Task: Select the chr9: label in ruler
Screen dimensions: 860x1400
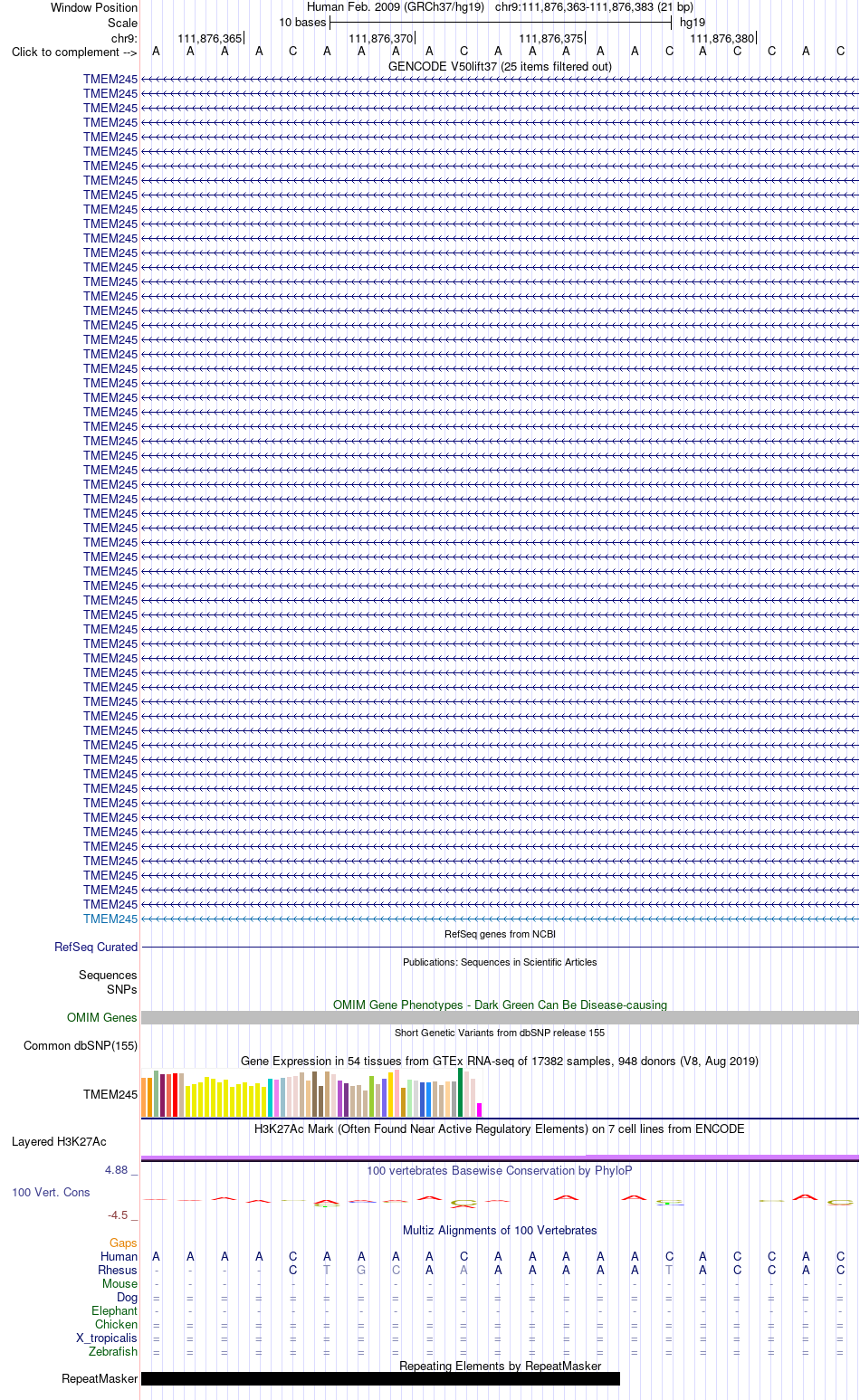Action: (x=124, y=38)
